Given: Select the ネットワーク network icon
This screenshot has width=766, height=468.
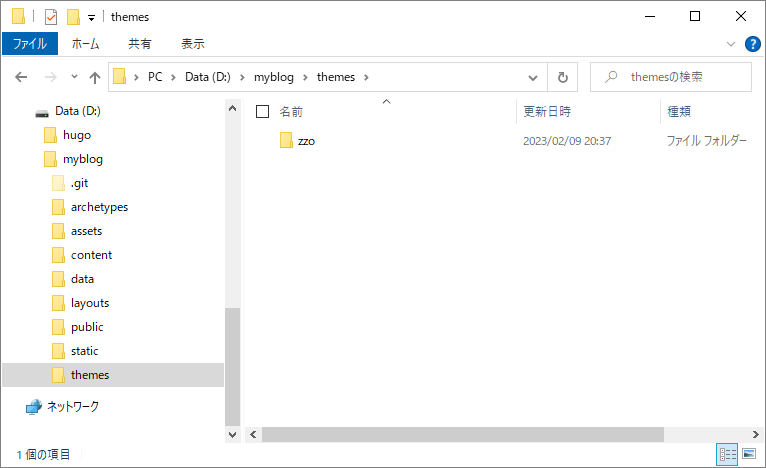Looking at the screenshot, I should coord(34,407).
